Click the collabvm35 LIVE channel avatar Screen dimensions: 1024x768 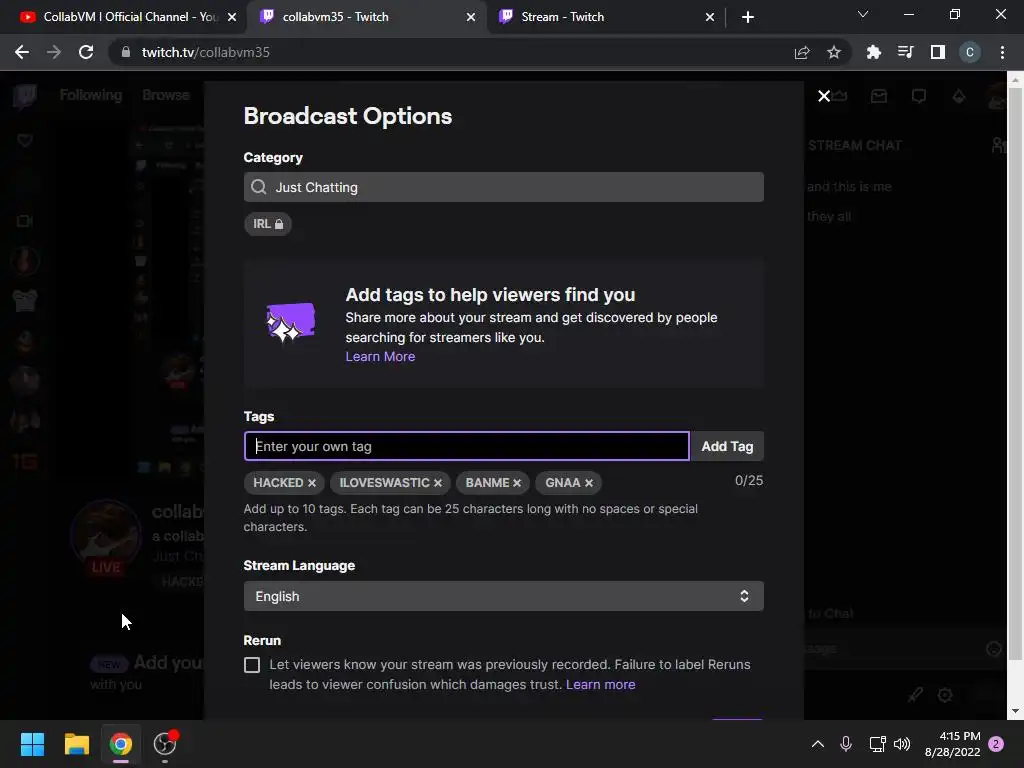(x=106, y=536)
